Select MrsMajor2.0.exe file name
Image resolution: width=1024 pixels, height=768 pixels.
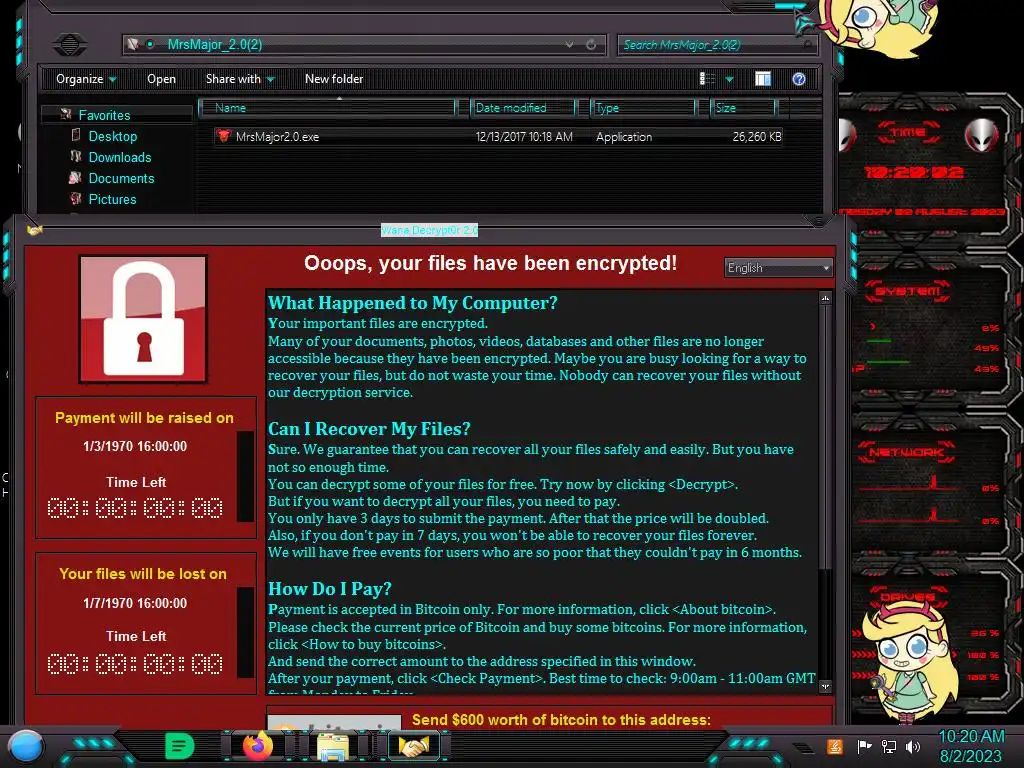click(278, 137)
